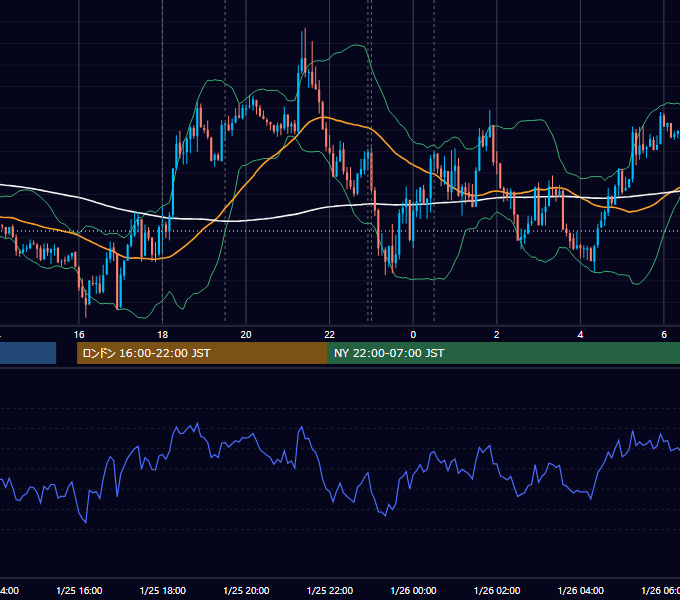
Task: Click the 1/26 04:00 date label
Action: (x=581, y=591)
